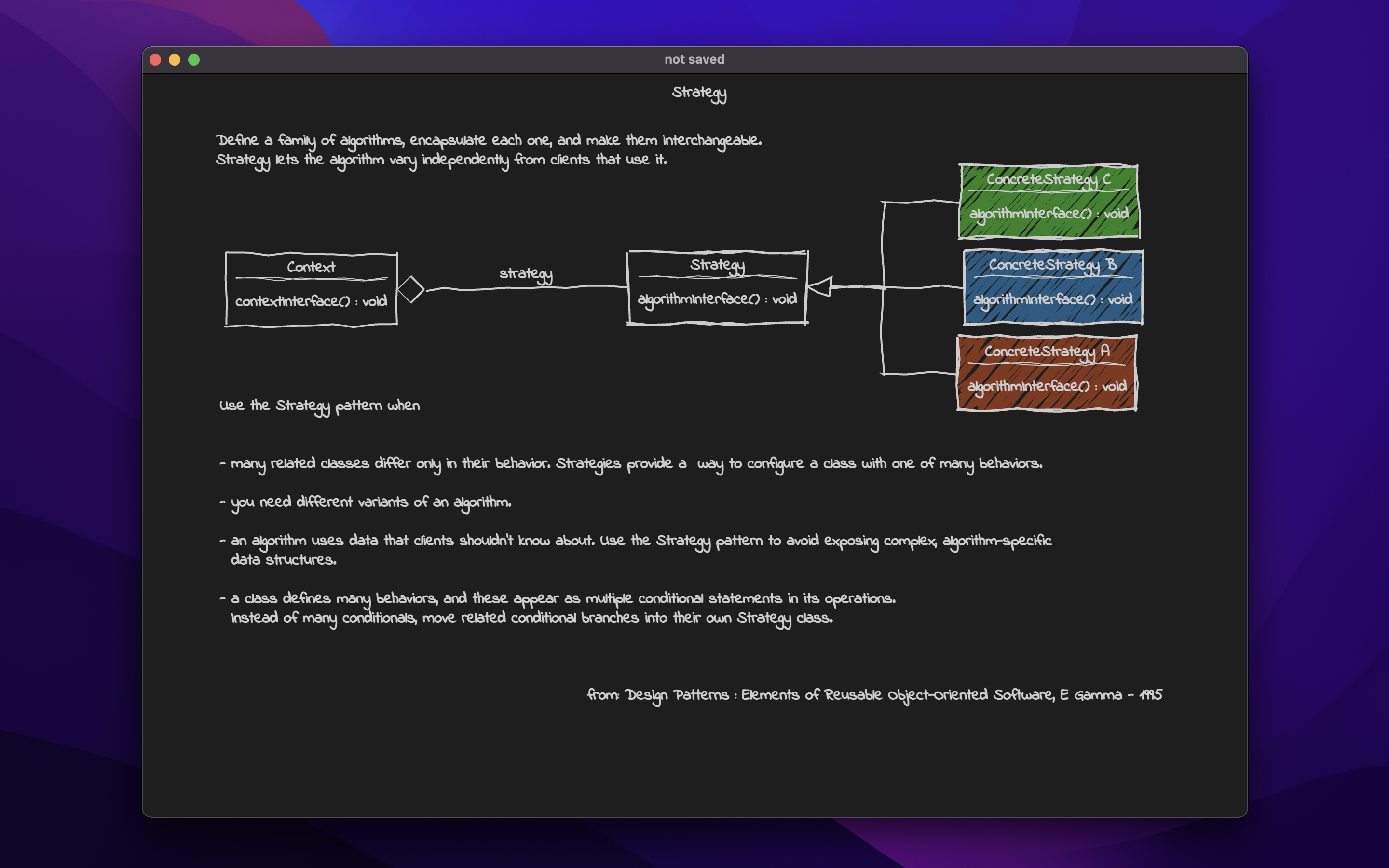Click the contextInterface() : void method text

point(311,301)
